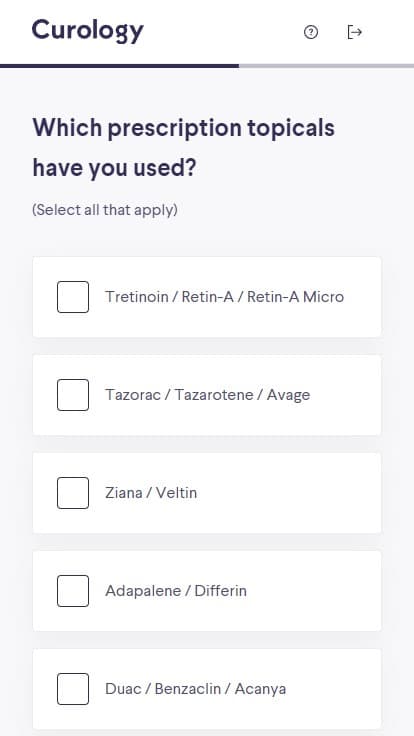The image size is (414, 736).
Task: Click the light unfilled progress bar section
Action: (326, 66)
